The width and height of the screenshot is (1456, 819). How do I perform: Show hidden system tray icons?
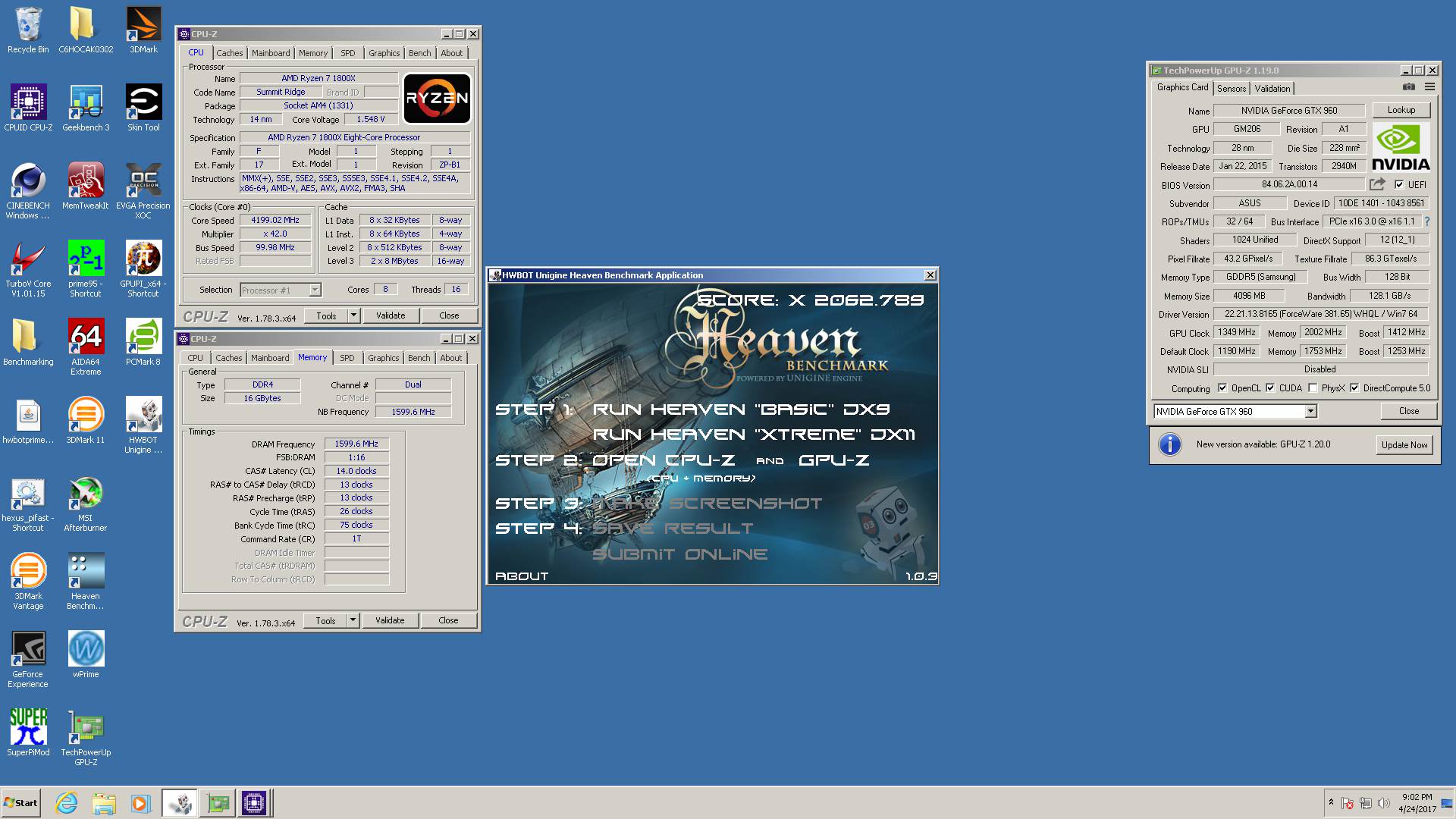coord(1331,802)
